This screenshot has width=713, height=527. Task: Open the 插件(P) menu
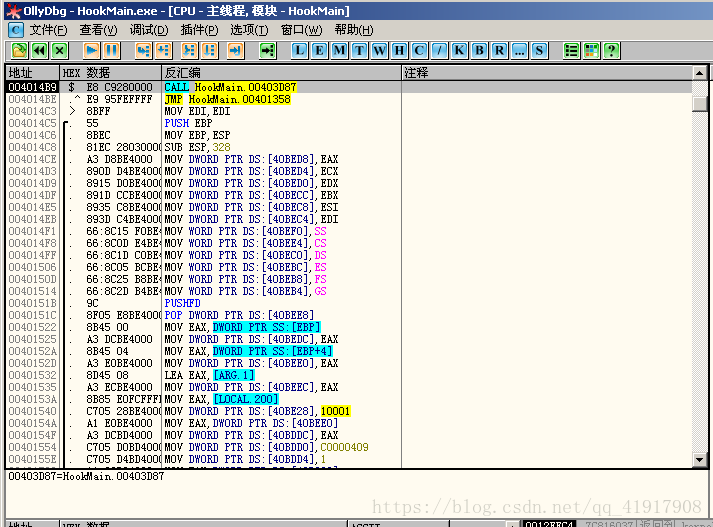point(199,30)
